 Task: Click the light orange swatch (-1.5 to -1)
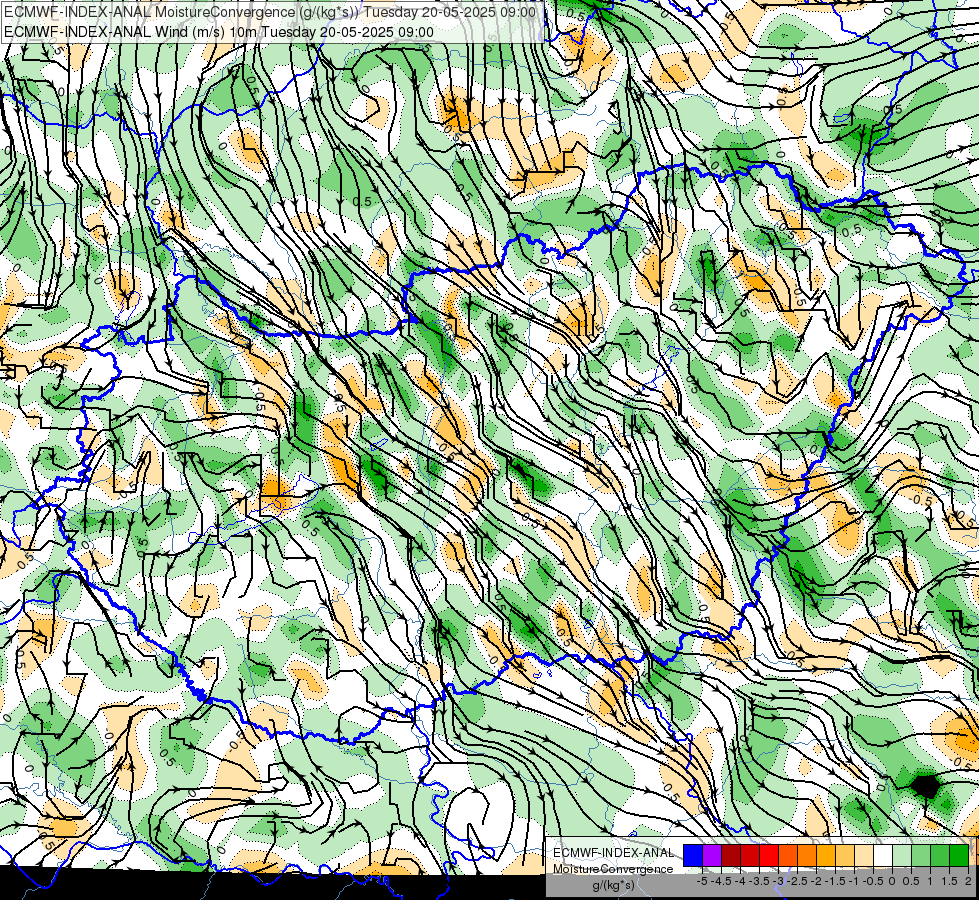click(x=845, y=856)
